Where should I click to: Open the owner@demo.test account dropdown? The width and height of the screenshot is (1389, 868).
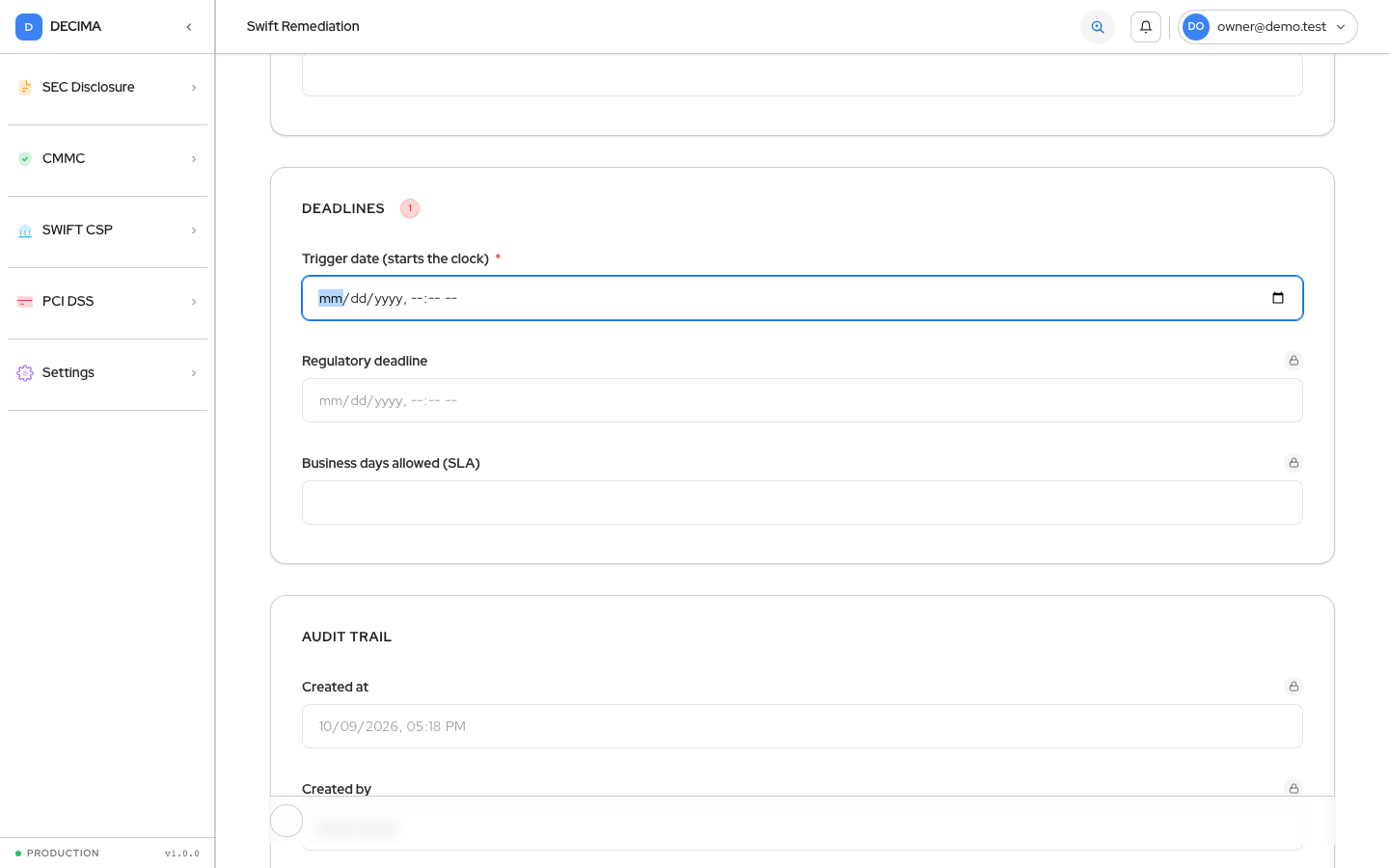1267,27
